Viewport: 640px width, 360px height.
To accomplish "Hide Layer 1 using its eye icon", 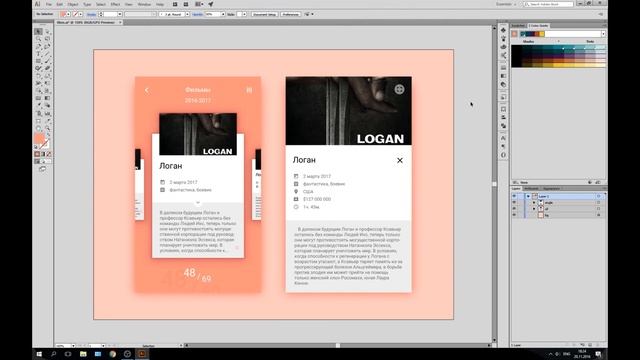I will pyautogui.click(x=514, y=196).
